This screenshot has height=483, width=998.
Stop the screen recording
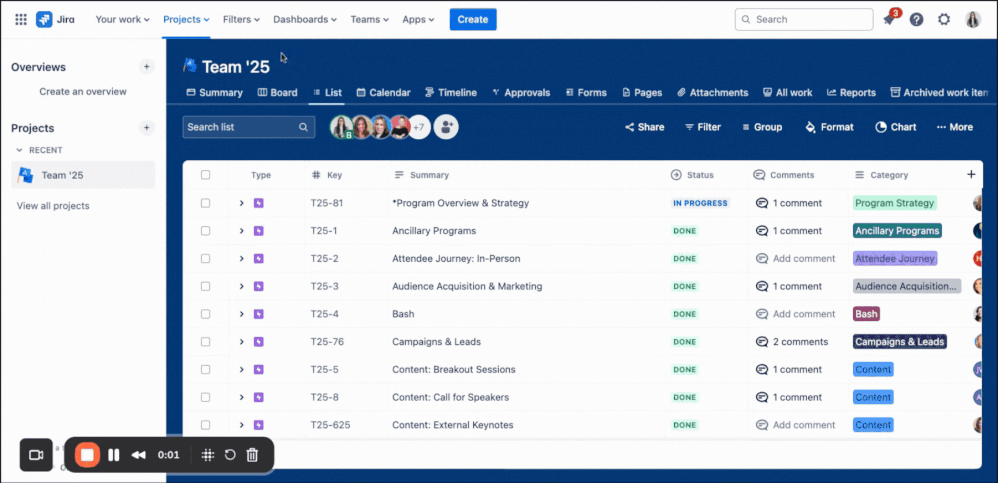coord(87,455)
